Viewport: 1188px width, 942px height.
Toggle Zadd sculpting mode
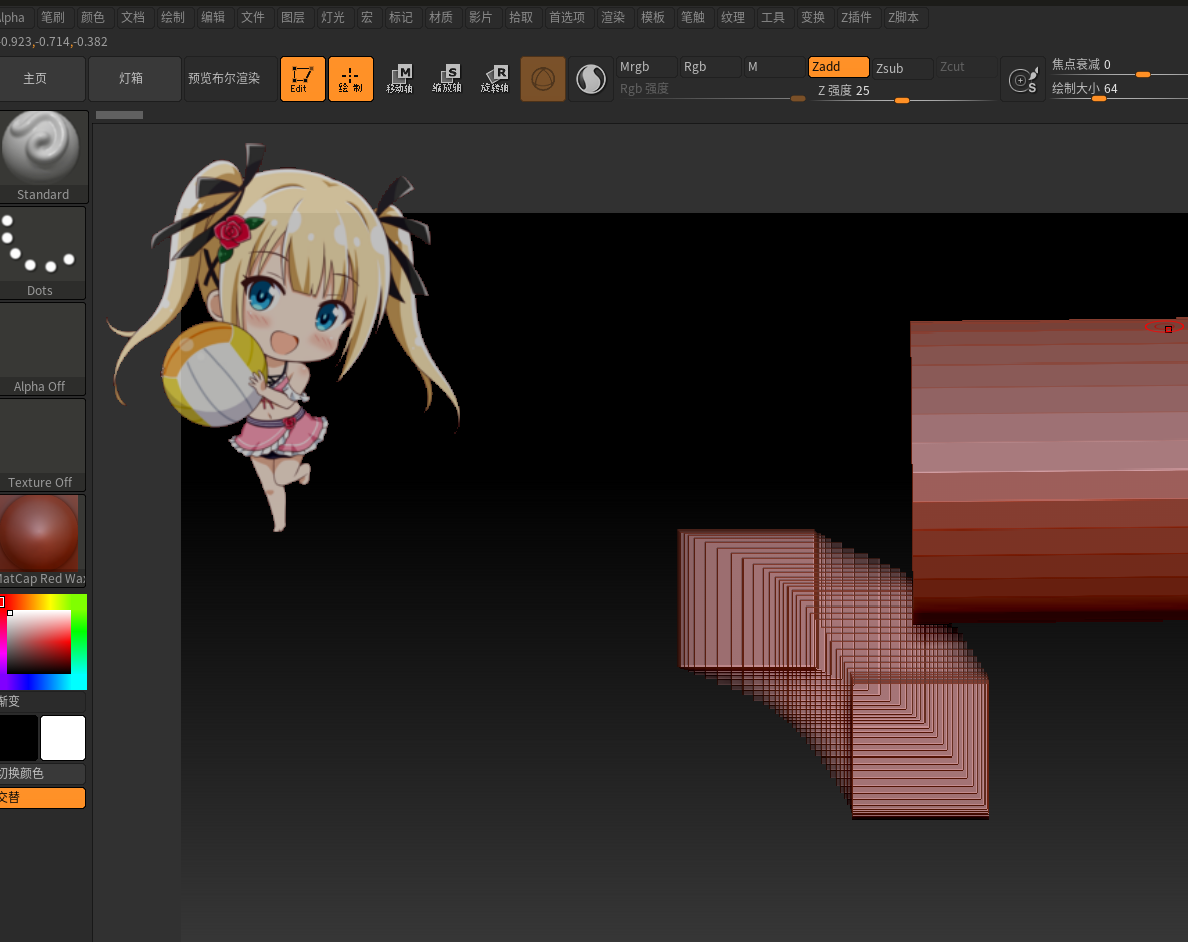[838, 67]
